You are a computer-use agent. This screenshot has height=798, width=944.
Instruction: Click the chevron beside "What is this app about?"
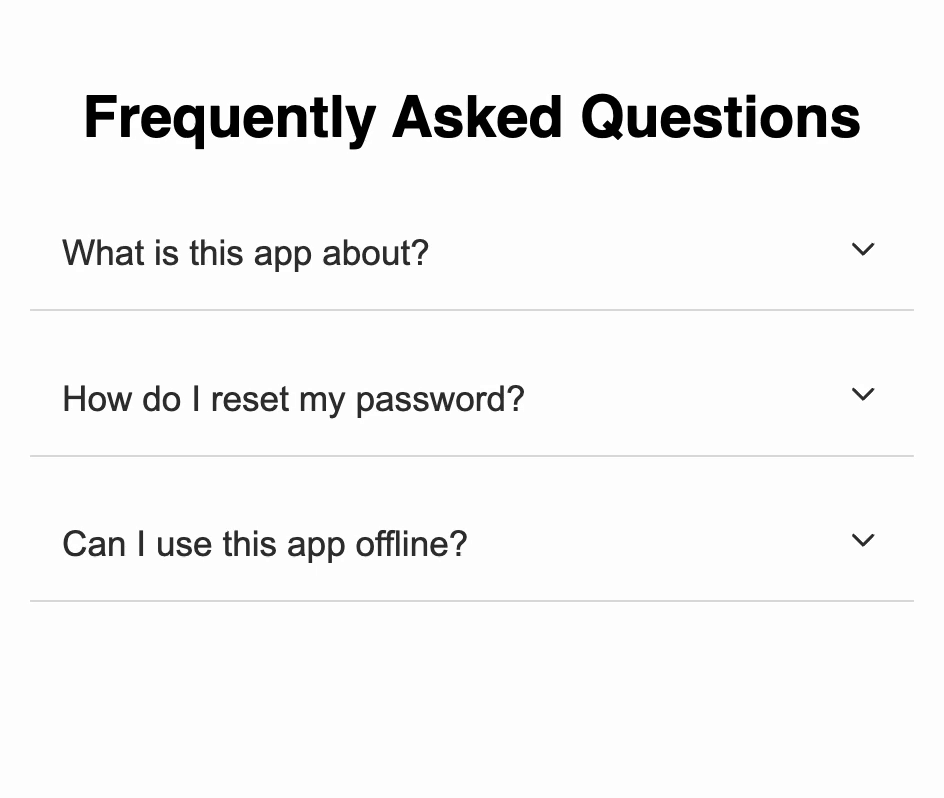[x=862, y=250]
